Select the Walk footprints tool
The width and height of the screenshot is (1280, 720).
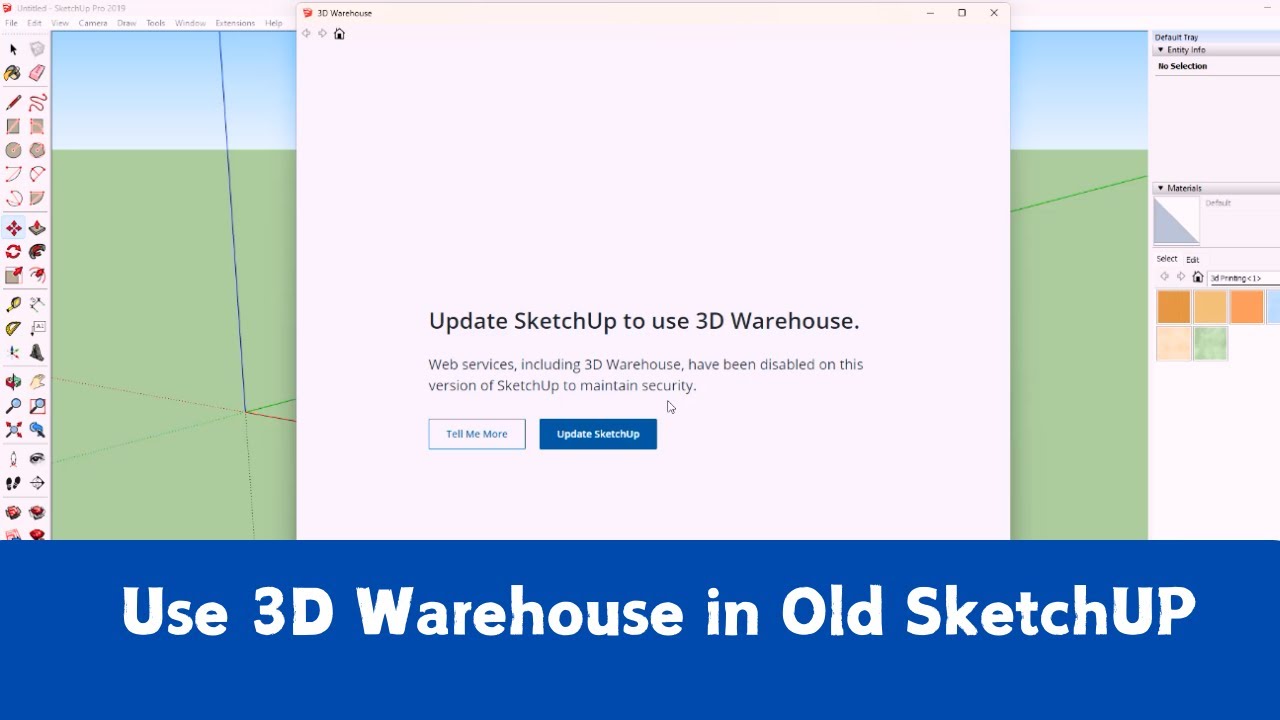click(x=13, y=483)
